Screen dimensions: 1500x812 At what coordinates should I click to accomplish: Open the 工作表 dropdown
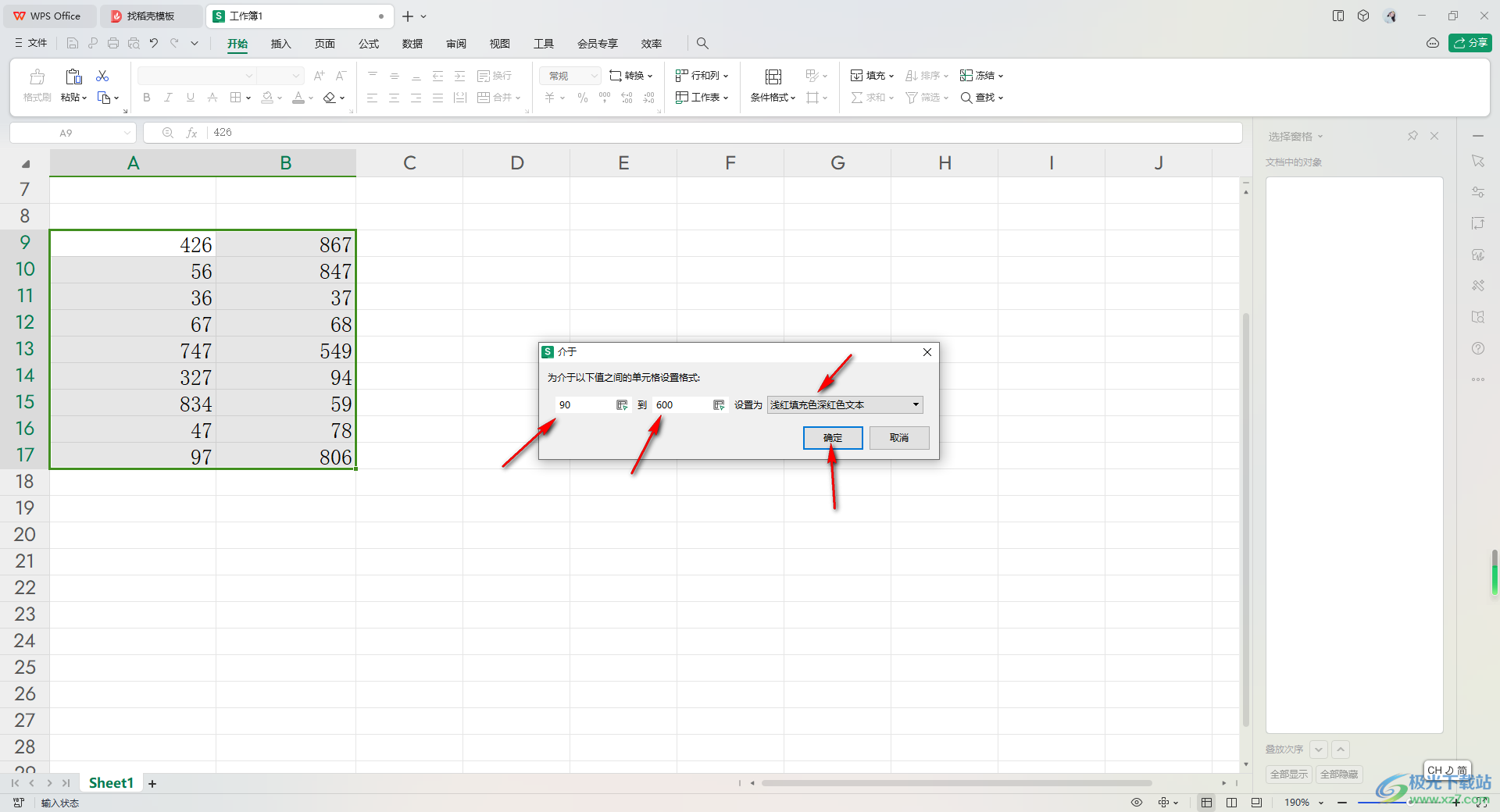702,98
